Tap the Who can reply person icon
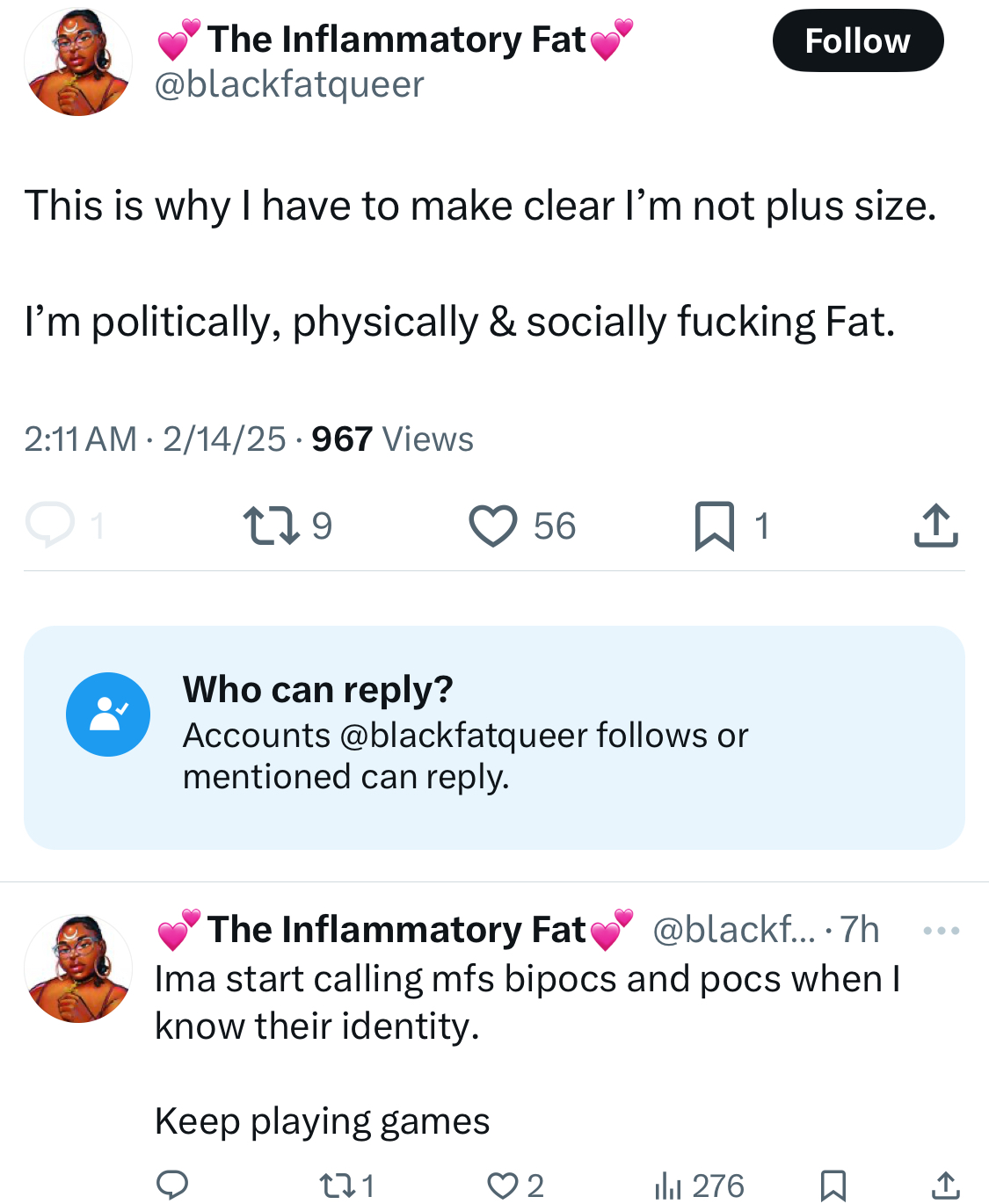Viewport: 989px width, 1204px height. coord(108,714)
